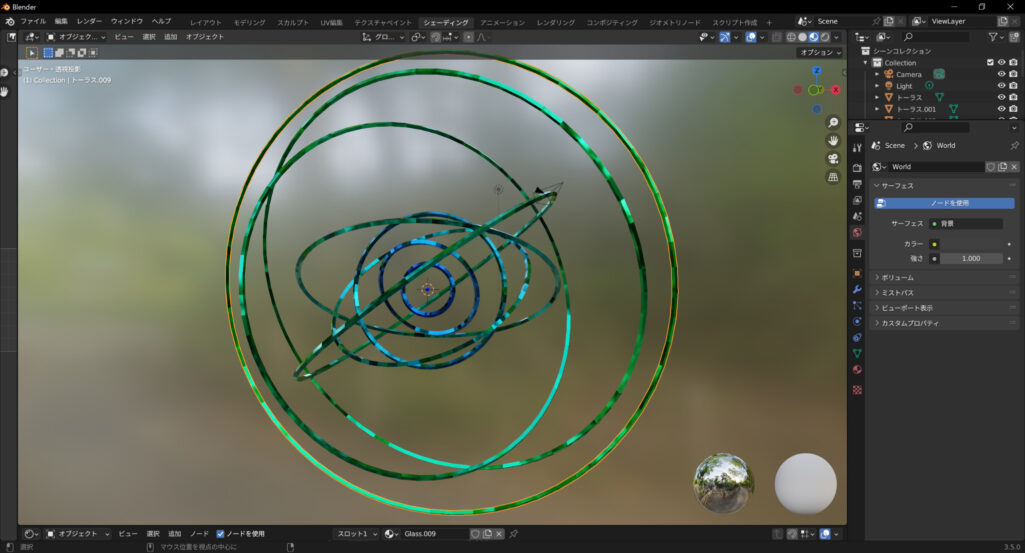Open the Output properties tab icon

857,184
